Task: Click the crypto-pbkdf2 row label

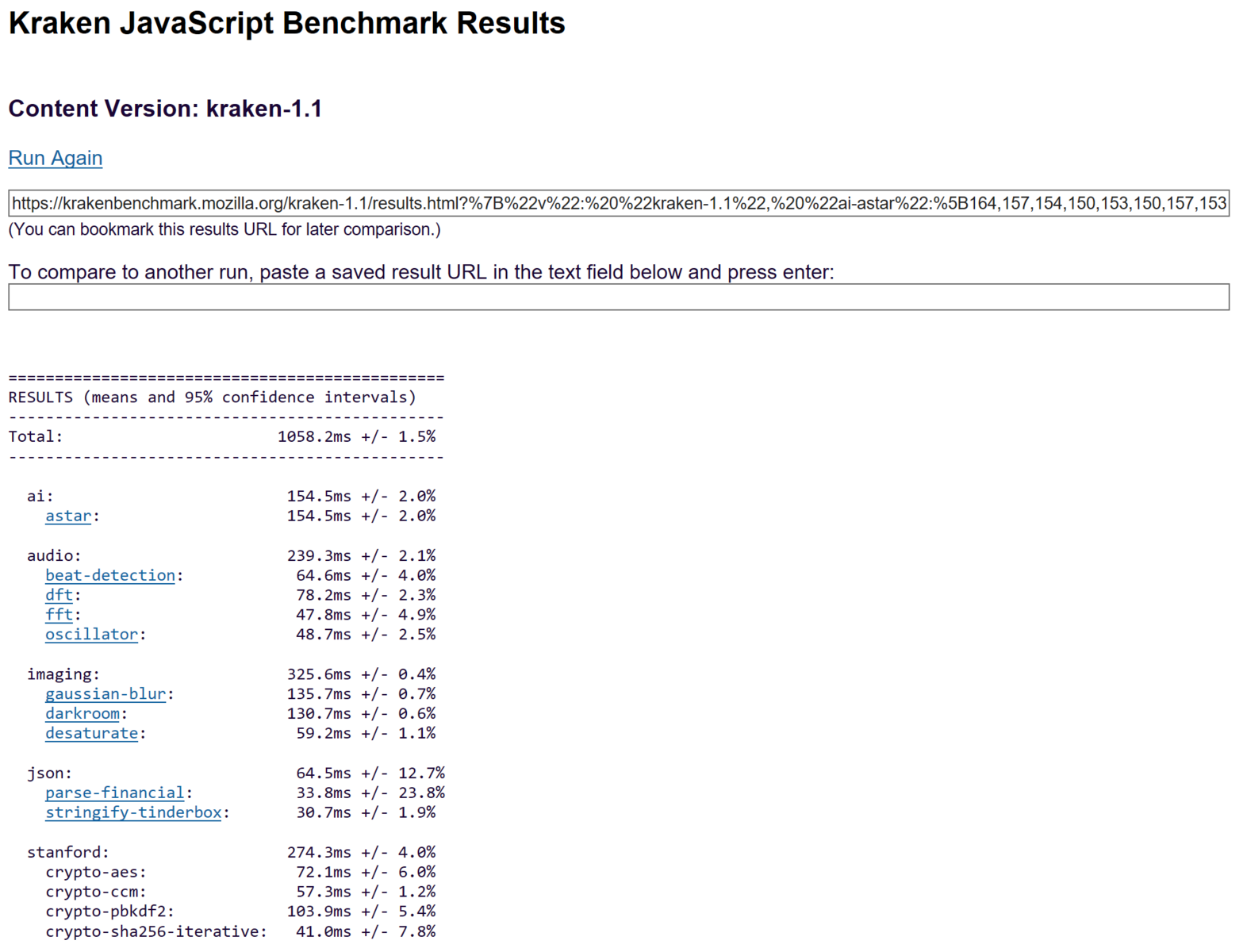Action: 110,912
